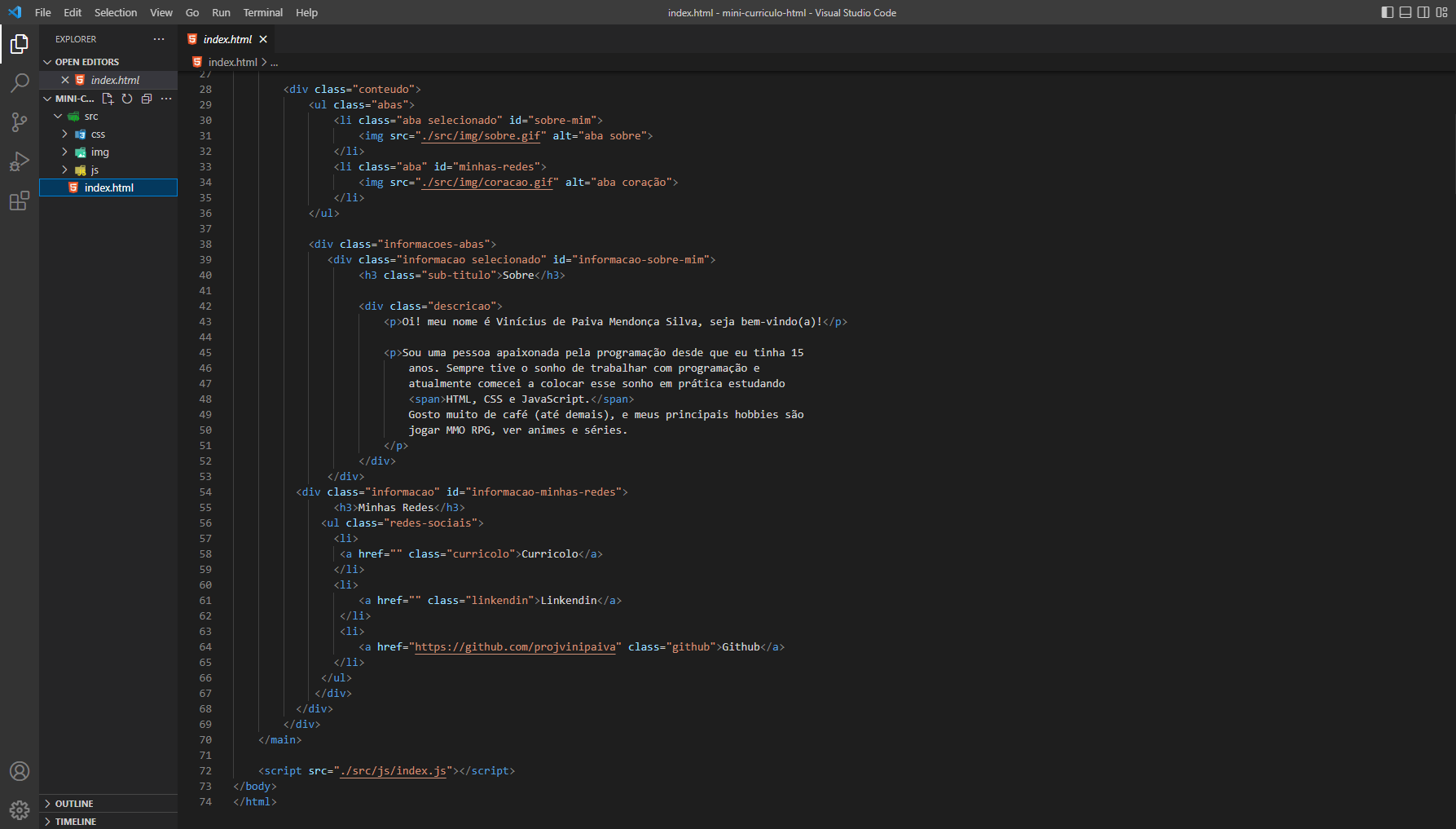The width and height of the screenshot is (1456, 829).
Task: Open the Terminal menu
Action: 263,12
